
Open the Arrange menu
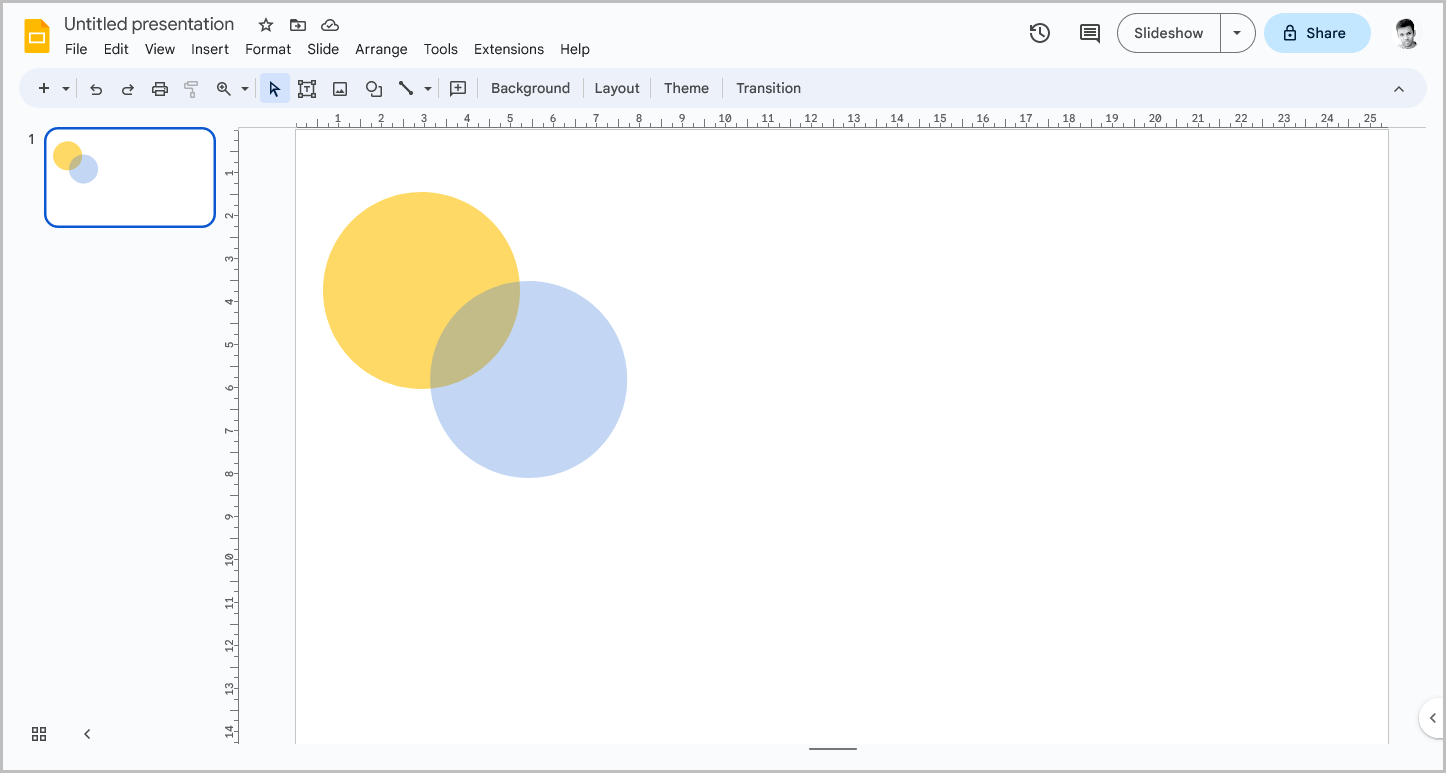point(381,48)
